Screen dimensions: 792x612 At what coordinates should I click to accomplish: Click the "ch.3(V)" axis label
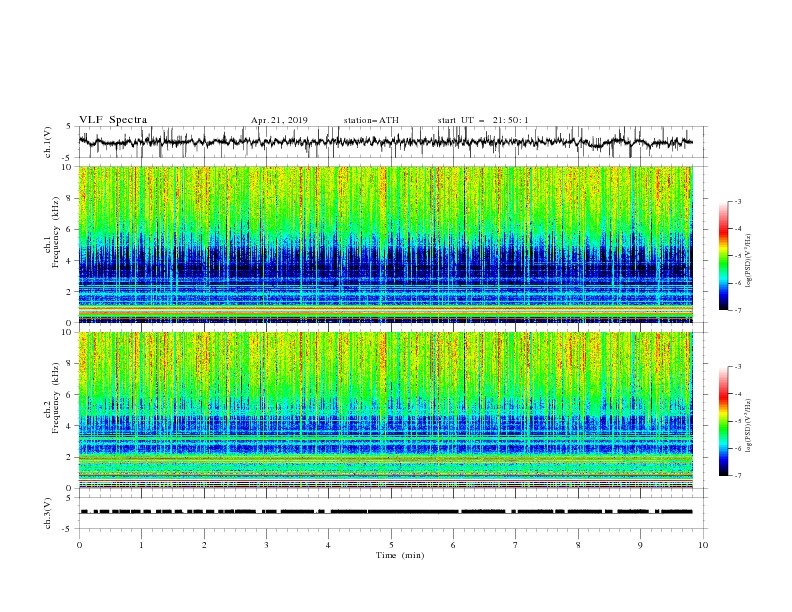[x=48, y=513]
